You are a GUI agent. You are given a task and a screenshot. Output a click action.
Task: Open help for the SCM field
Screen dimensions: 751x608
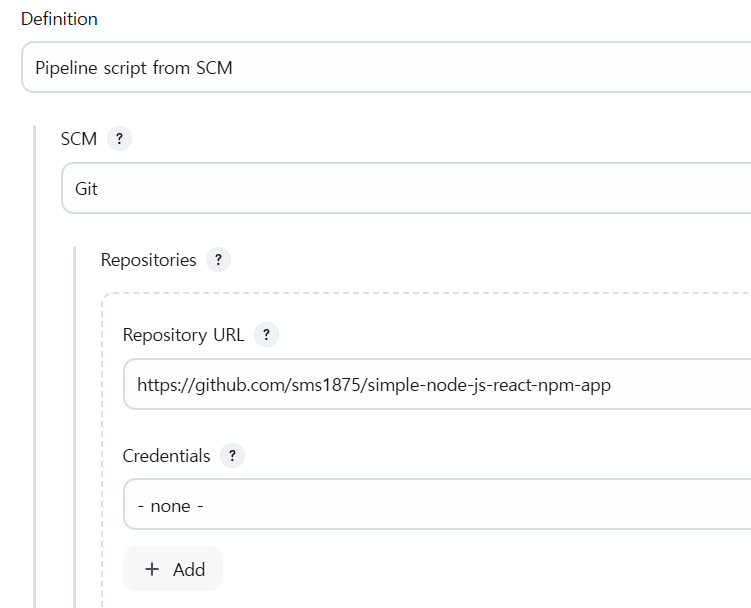point(119,139)
